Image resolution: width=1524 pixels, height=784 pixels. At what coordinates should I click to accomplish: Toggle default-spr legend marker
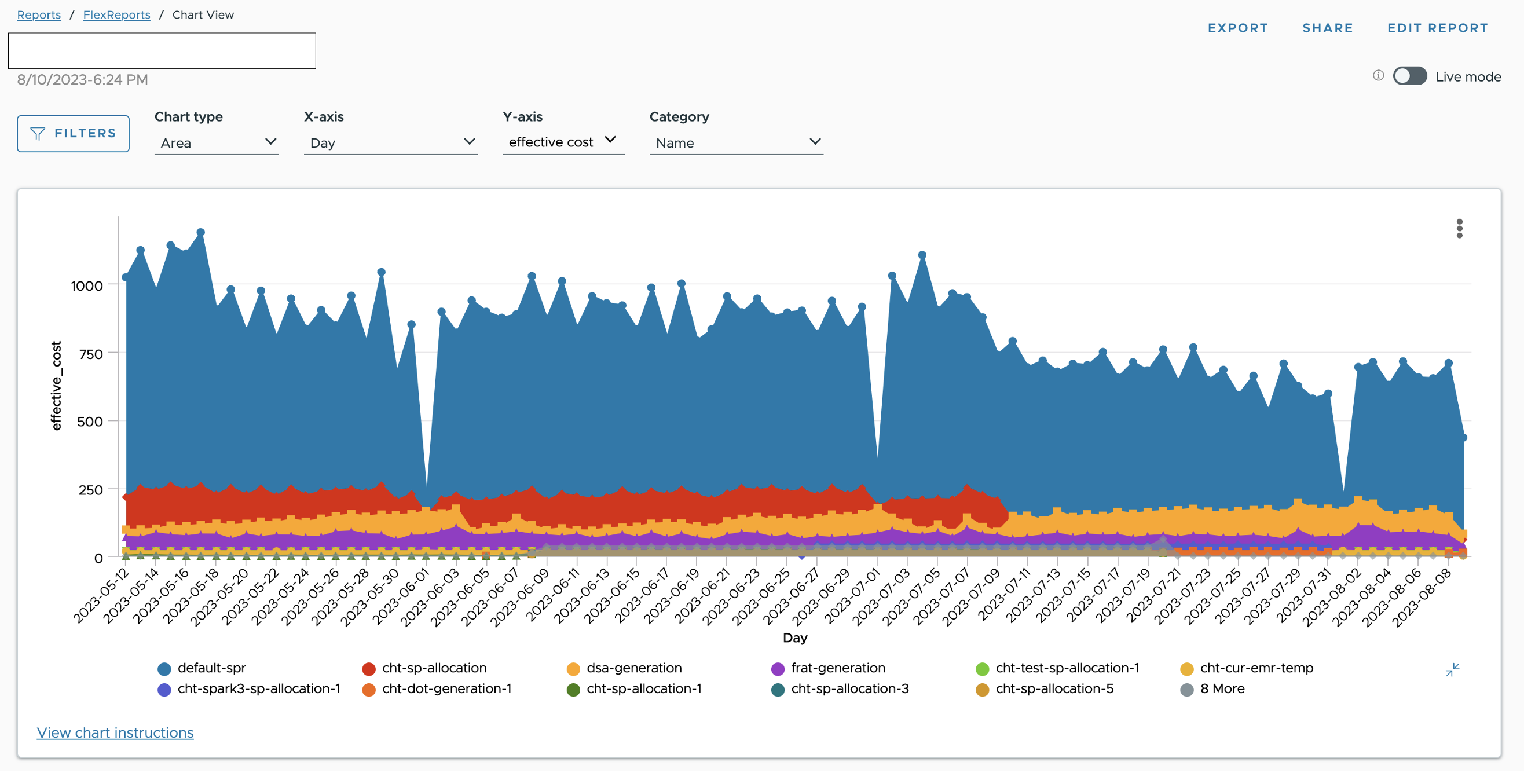[x=164, y=669]
